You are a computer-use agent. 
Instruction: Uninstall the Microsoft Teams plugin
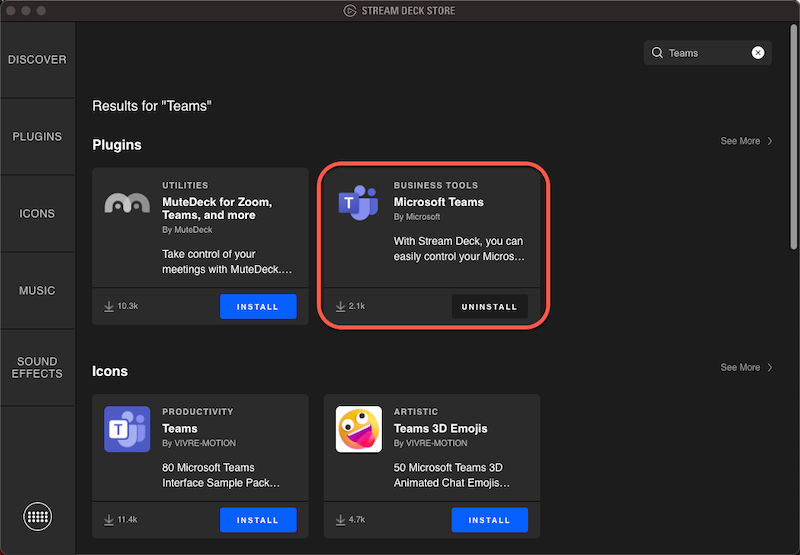(x=489, y=307)
